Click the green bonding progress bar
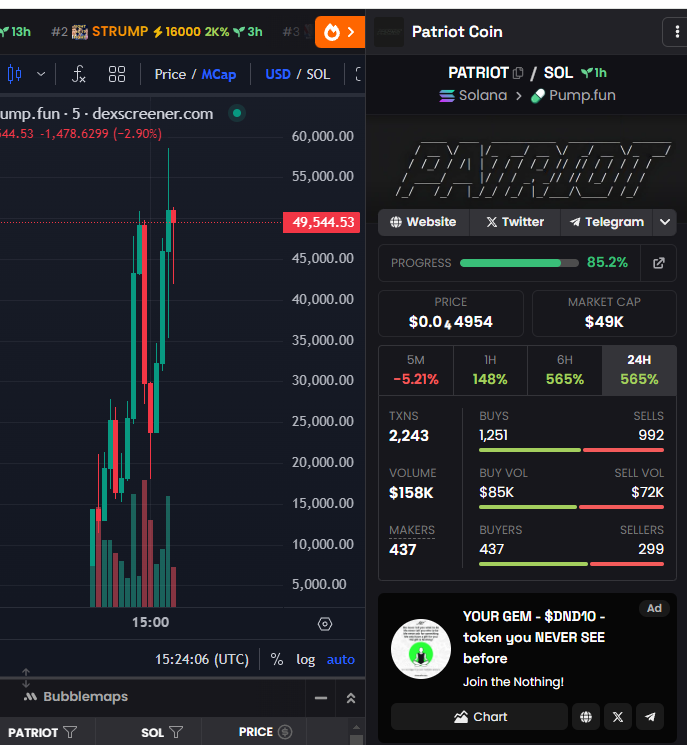The height and width of the screenshot is (745, 687). (519, 263)
